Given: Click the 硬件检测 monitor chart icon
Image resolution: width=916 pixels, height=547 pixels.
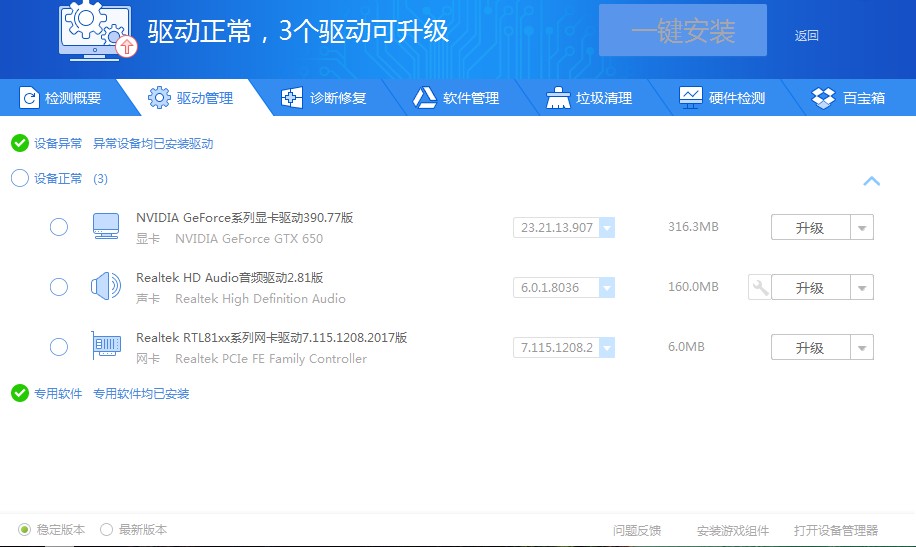Looking at the screenshot, I should coord(691,98).
